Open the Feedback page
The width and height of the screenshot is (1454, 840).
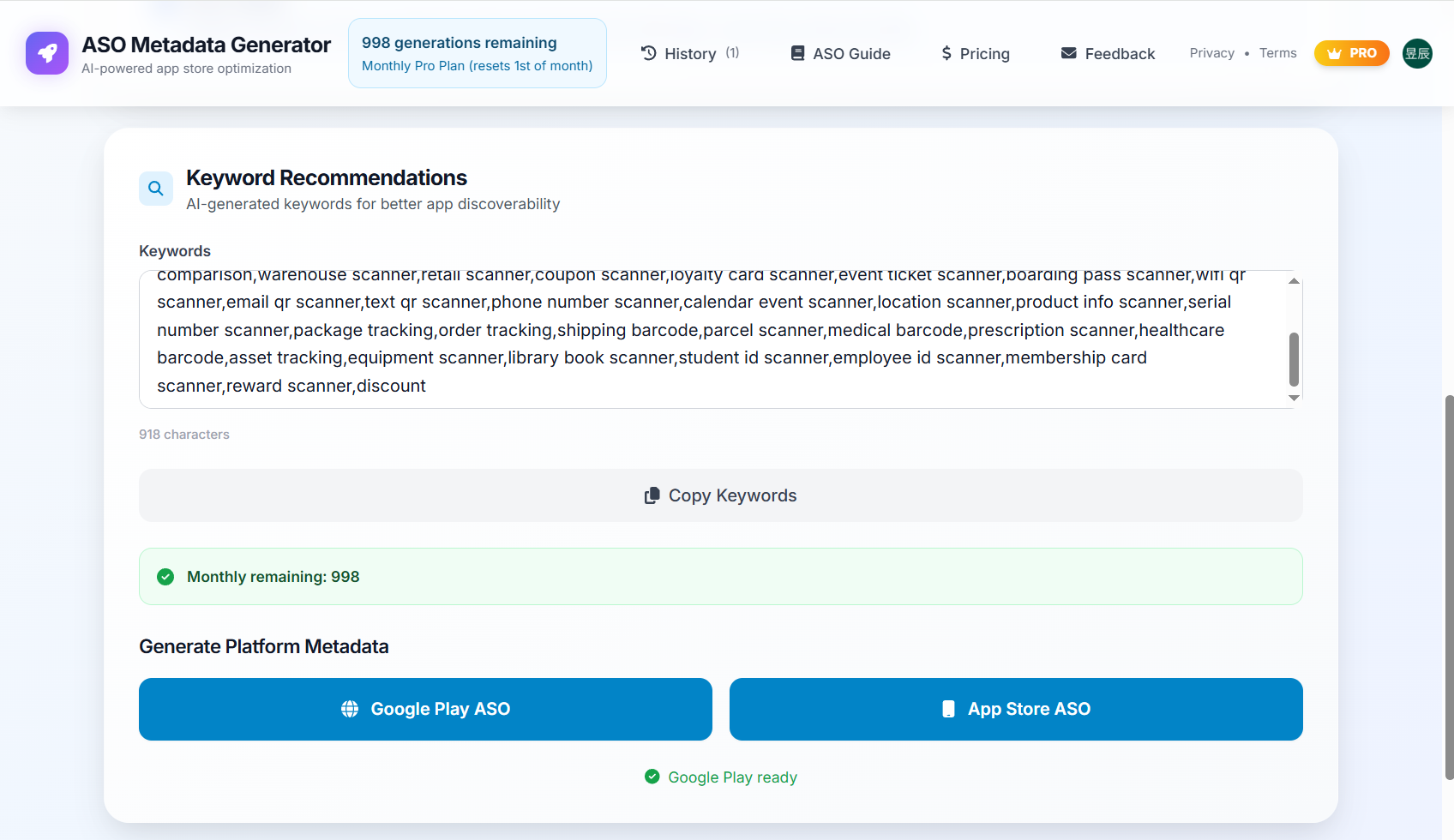coord(1108,53)
